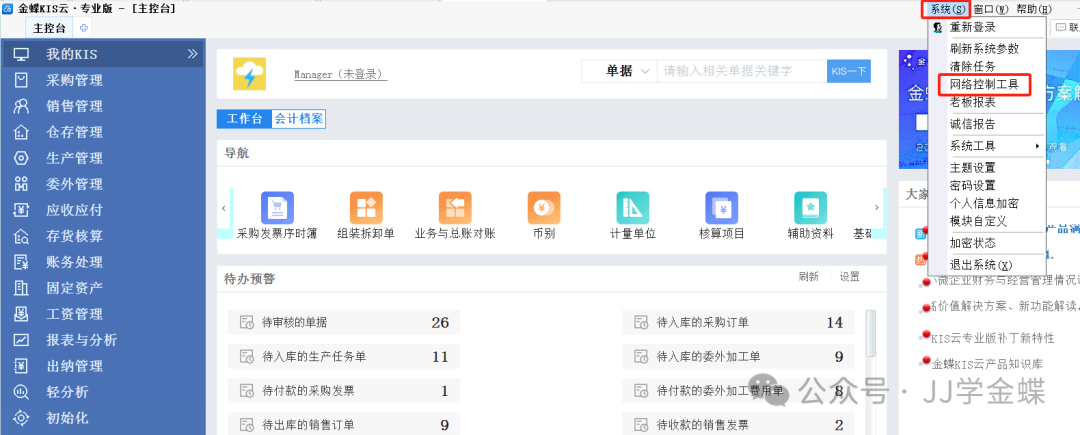Viewport: 1080px width, 435px height.
Task: Click the 核算项目 icon
Action: click(721, 208)
